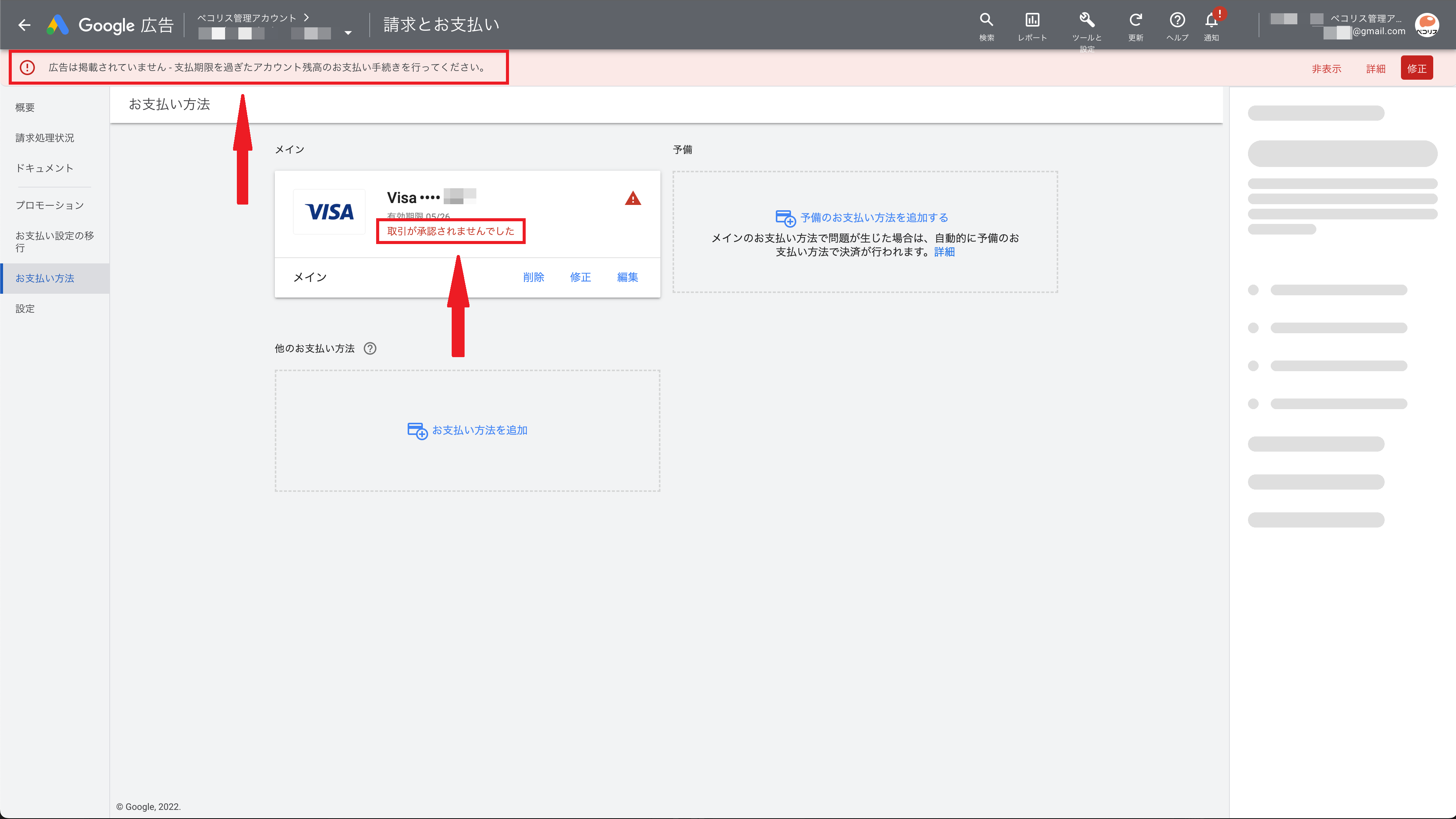Click 削除 link on Visa card
This screenshot has width=1456, height=819.
[x=533, y=277]
